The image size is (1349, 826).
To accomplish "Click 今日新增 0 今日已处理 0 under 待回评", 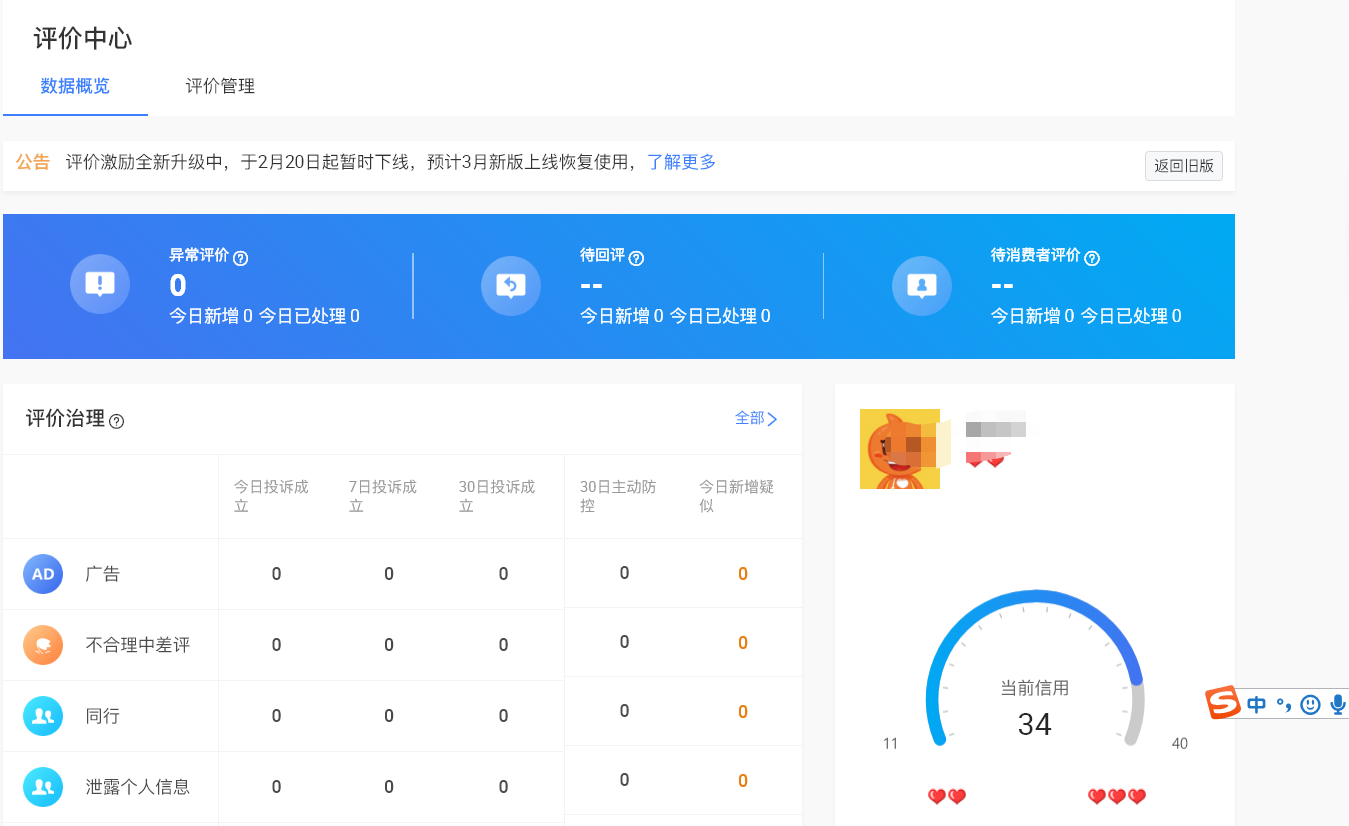I will click(x=675, y=316).
